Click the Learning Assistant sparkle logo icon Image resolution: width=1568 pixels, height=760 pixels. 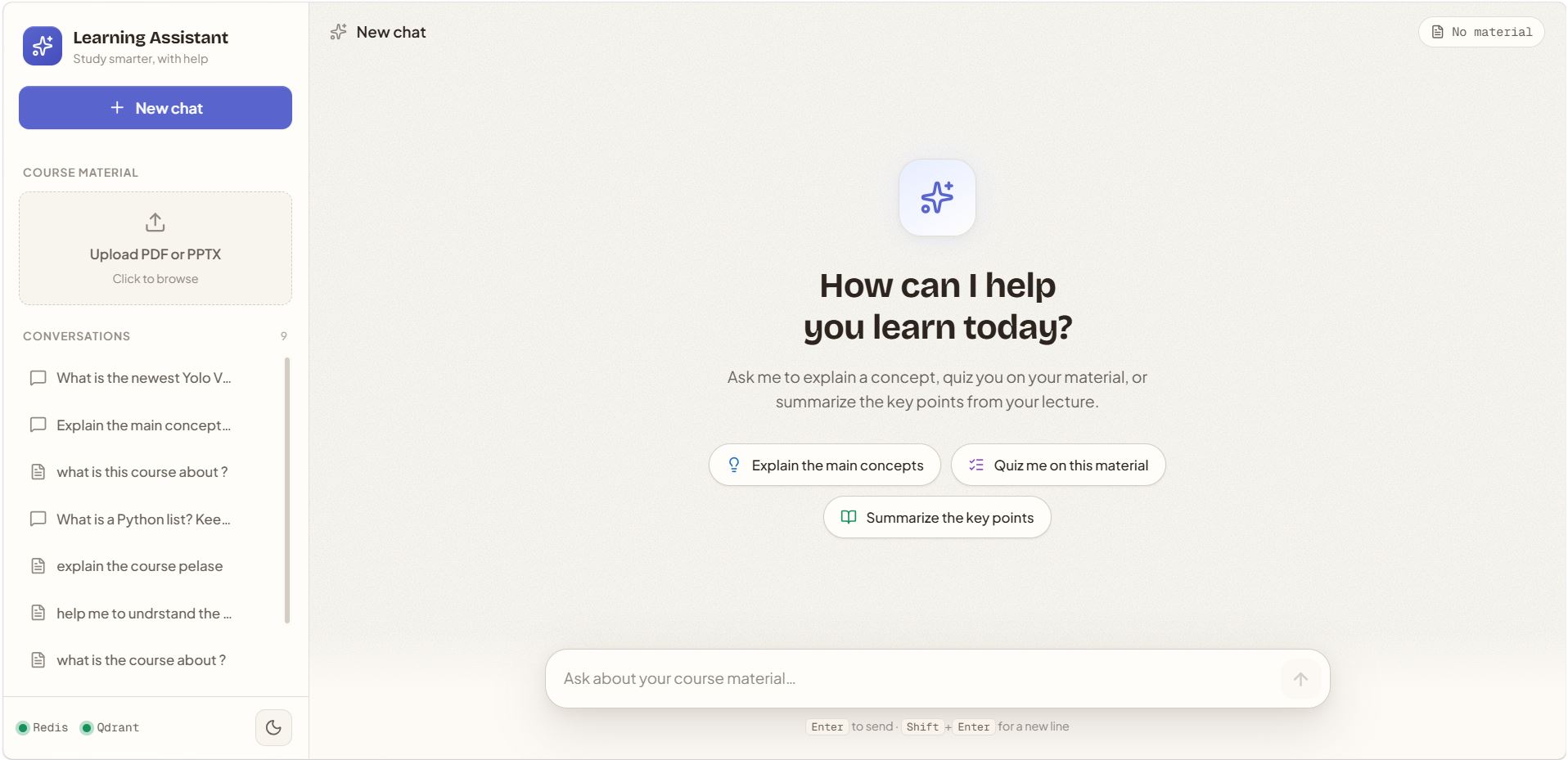coord(43,46)
